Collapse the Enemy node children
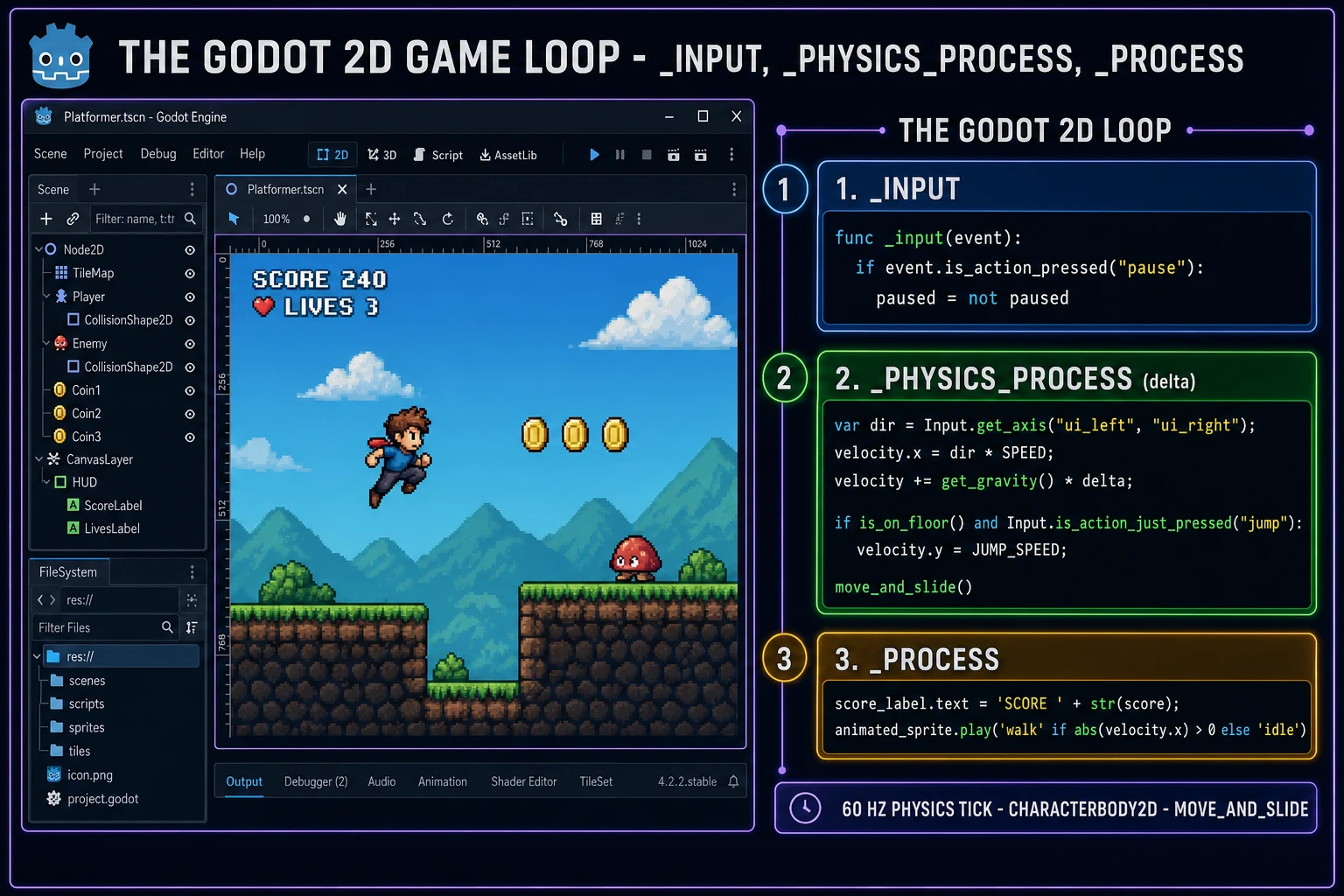Image resolution: width=1344 pixels, height=896 pixels. [x=46, y=343]
